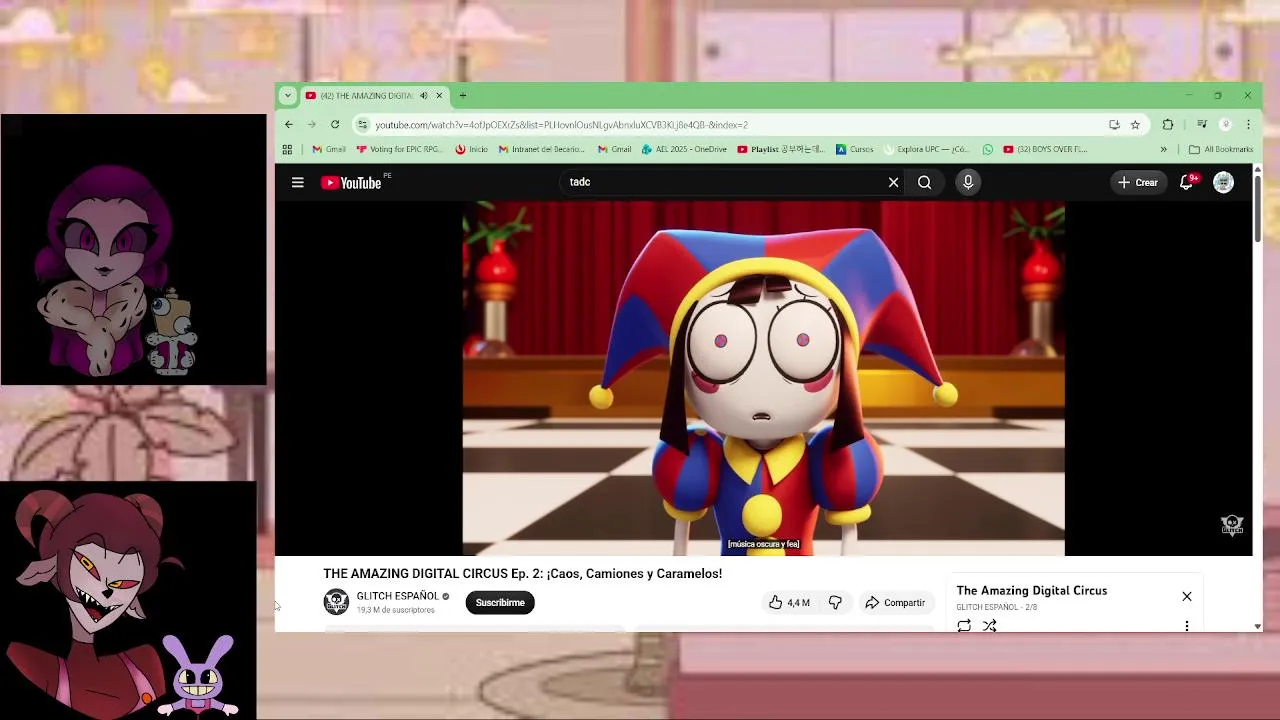Image resolution: width=1280 pixels, height=720 pixels.
Task: Expand hidden bookmarks with double chevron
Action: coord(1163,149)
